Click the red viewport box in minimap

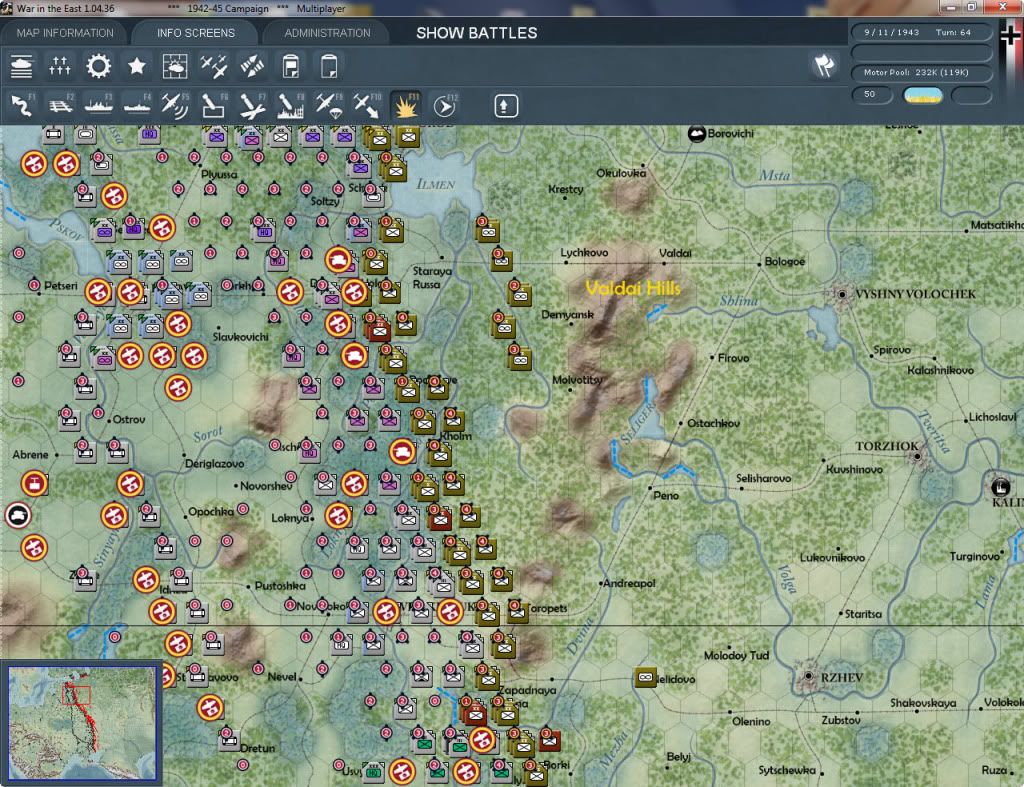tap(76, 694)
